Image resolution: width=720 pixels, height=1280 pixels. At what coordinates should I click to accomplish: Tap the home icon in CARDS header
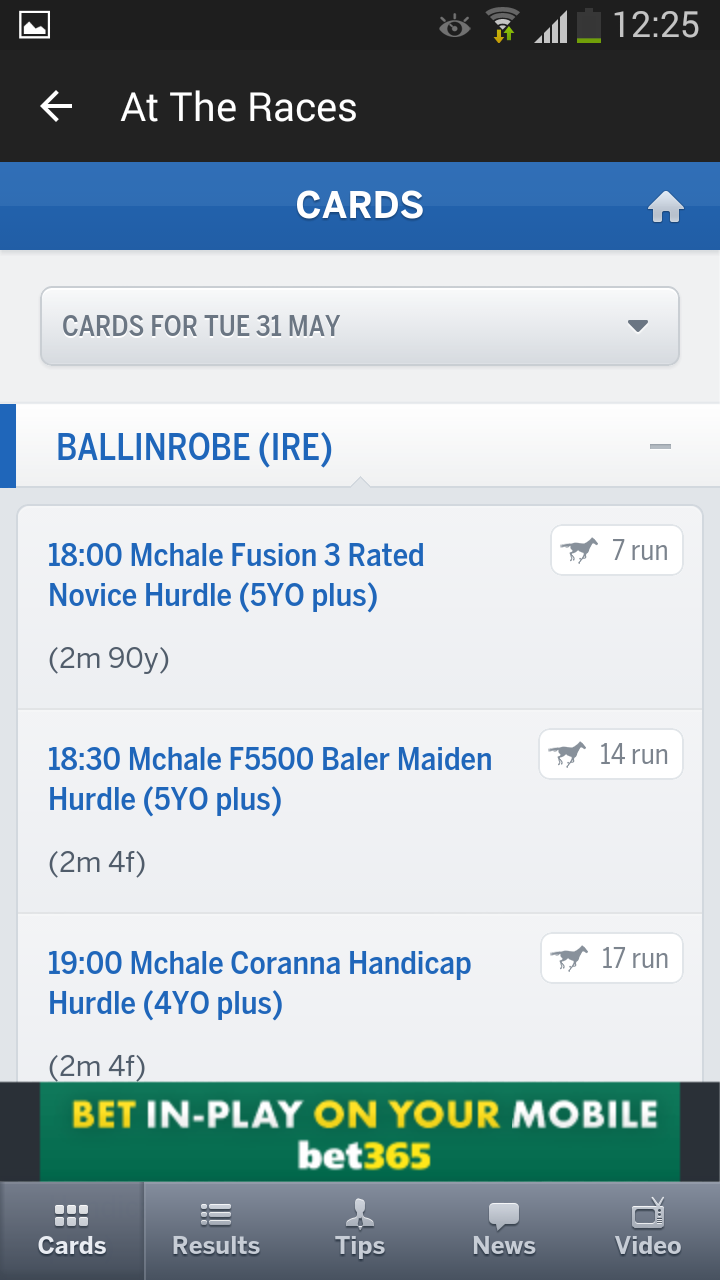(x=666, y=206)
